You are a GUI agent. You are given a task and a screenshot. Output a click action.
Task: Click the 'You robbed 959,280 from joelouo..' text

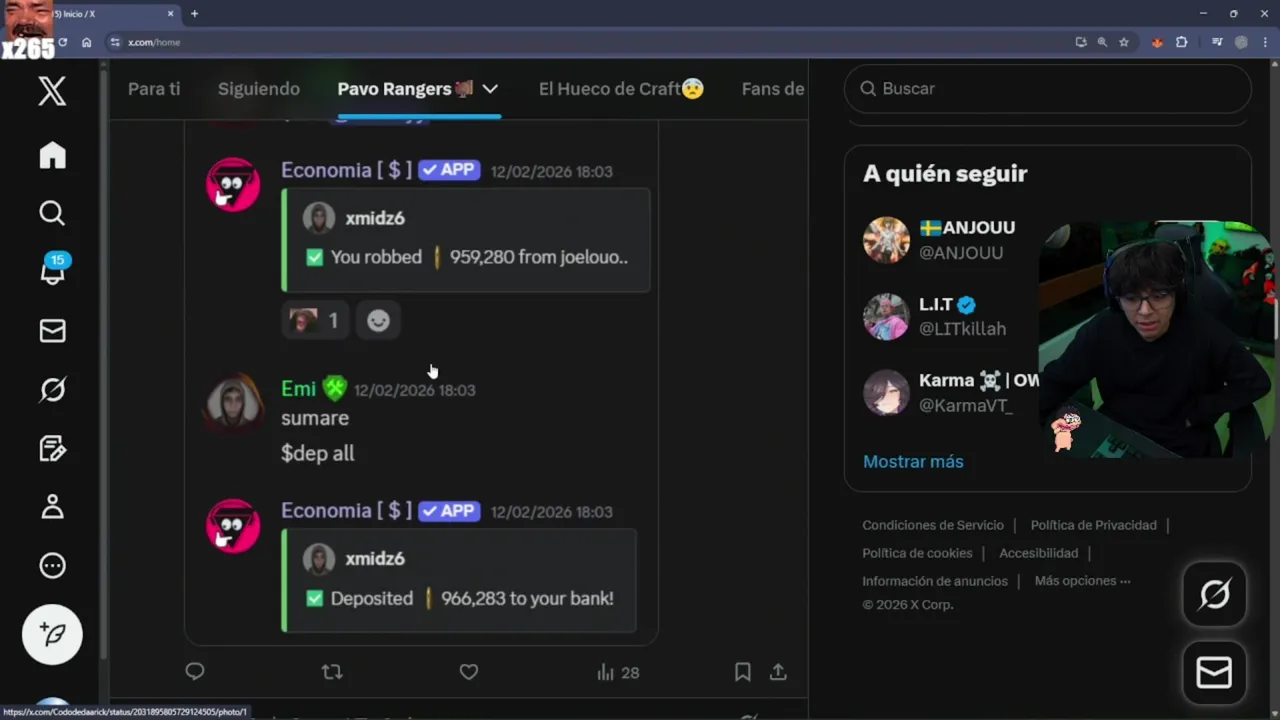click(x=479, y=257)
